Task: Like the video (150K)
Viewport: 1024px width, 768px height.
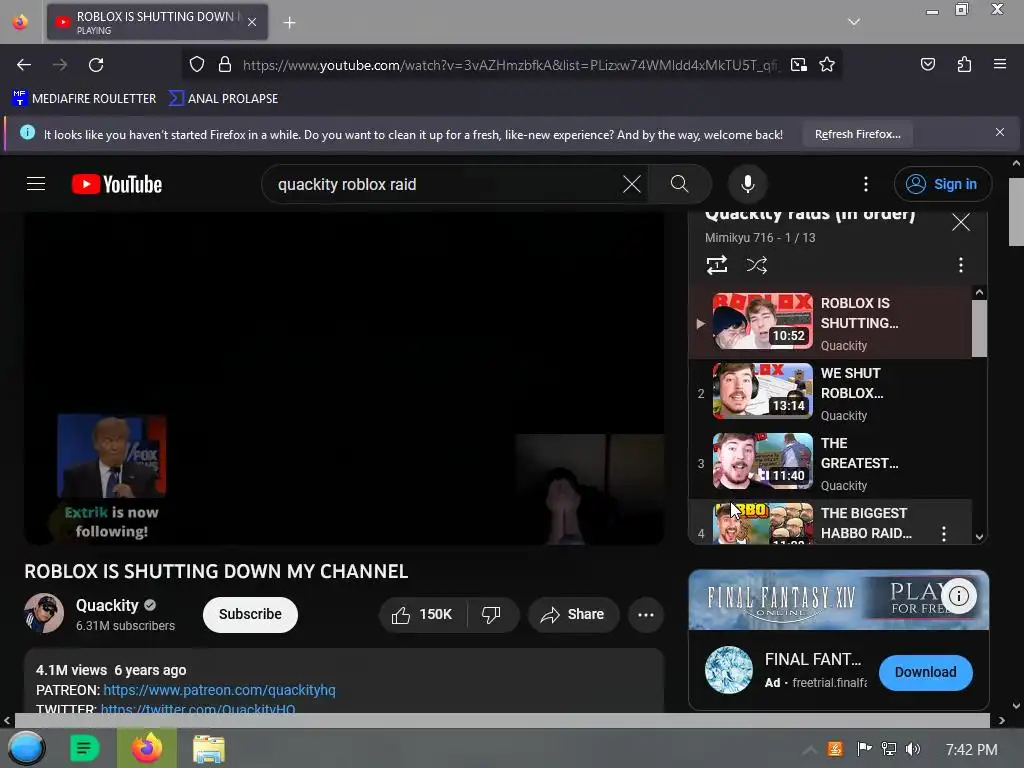Action: (x=422, y=615)
